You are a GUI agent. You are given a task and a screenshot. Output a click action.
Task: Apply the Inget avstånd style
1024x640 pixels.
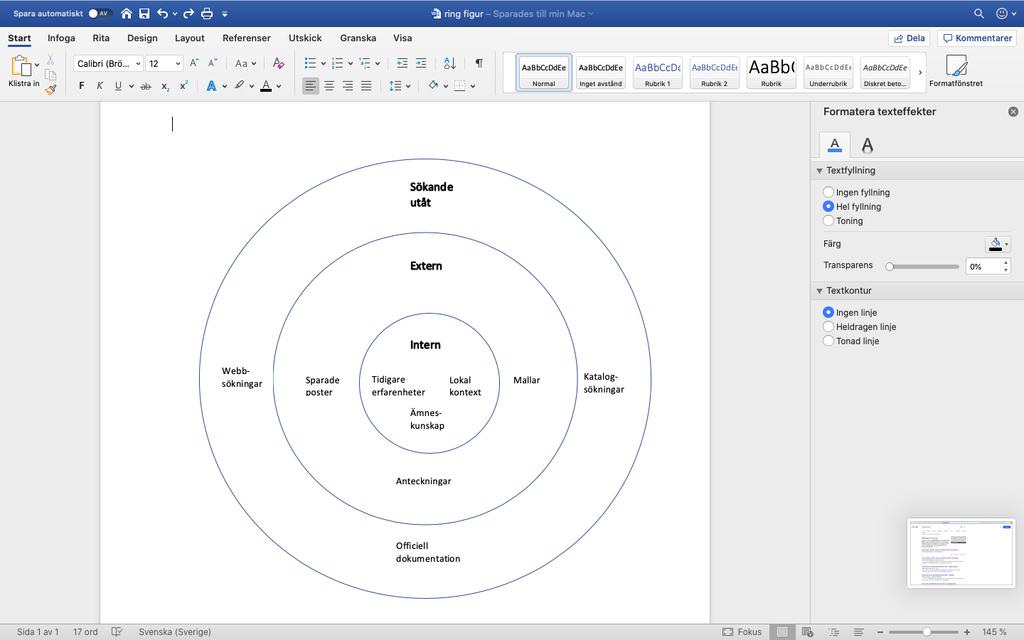click(x=600, y=72)
